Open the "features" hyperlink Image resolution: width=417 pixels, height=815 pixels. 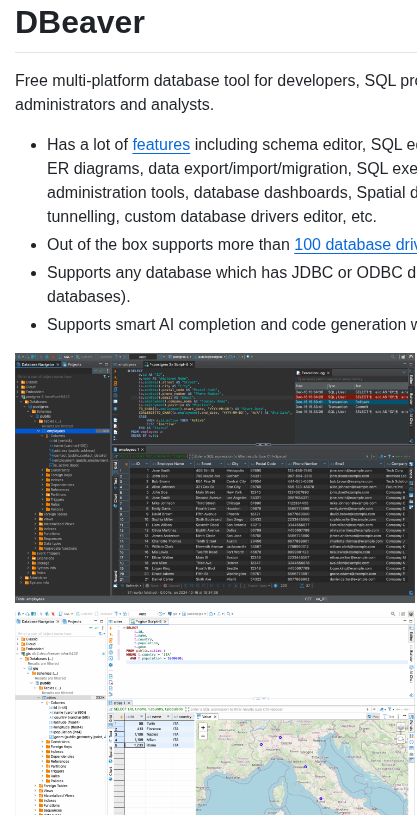click(161, 144)
